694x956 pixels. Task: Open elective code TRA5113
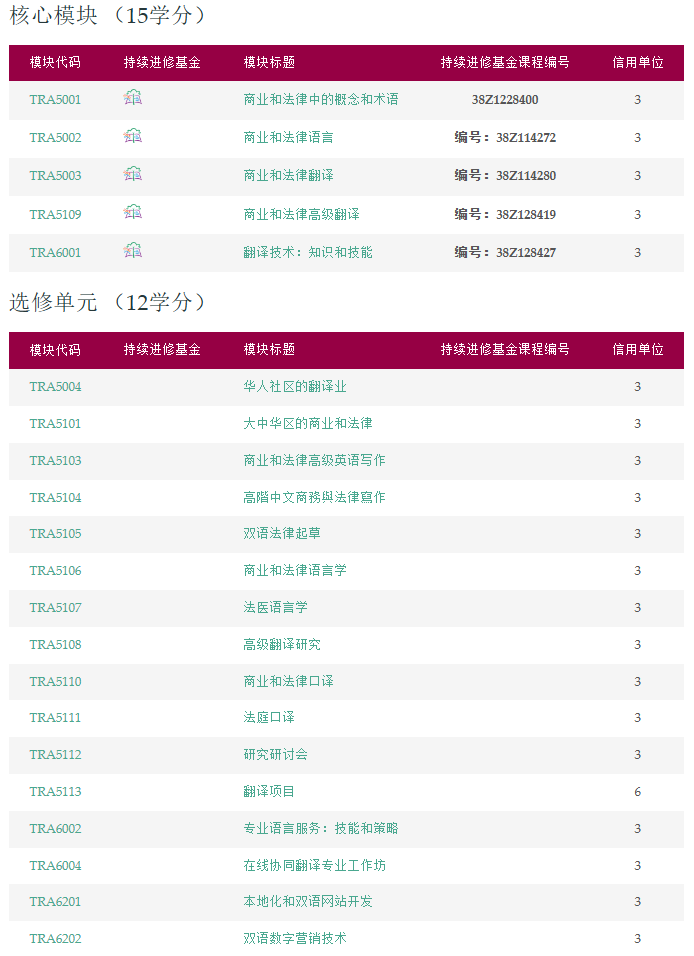[55, 792]
